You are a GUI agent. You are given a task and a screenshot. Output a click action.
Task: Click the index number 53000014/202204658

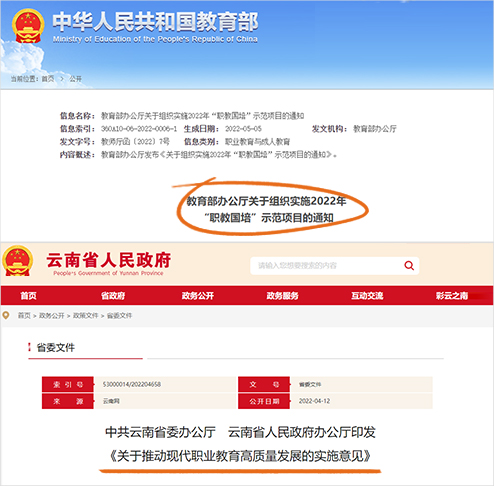click(x=132, y=385)
